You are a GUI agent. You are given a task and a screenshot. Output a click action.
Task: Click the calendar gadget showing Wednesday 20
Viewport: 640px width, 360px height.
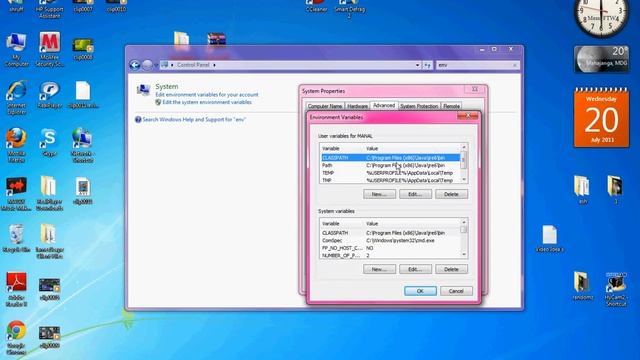pyautogui.click(x=601, y=117)
